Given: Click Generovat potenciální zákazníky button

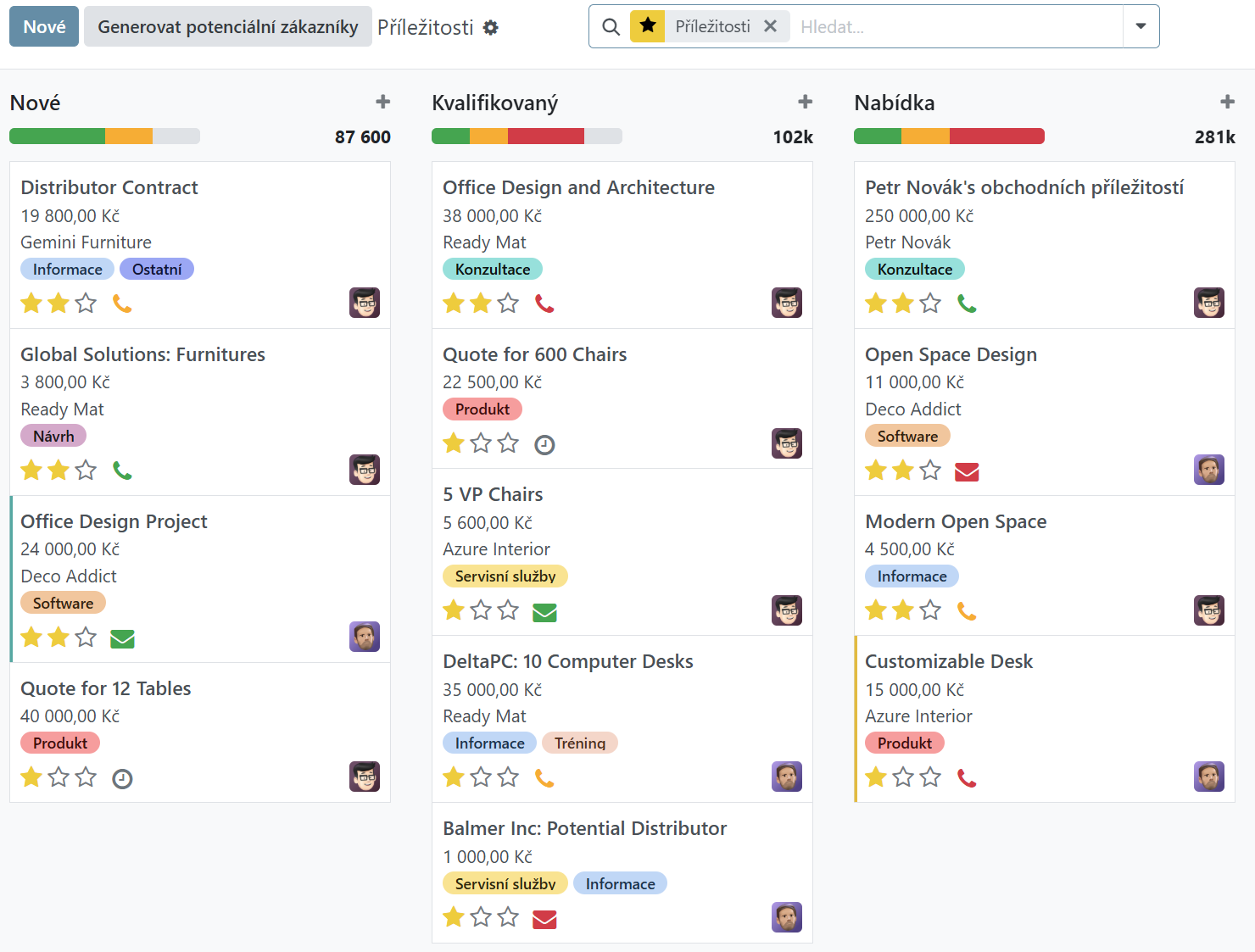Looking at the screenshot, I should 227,26.
